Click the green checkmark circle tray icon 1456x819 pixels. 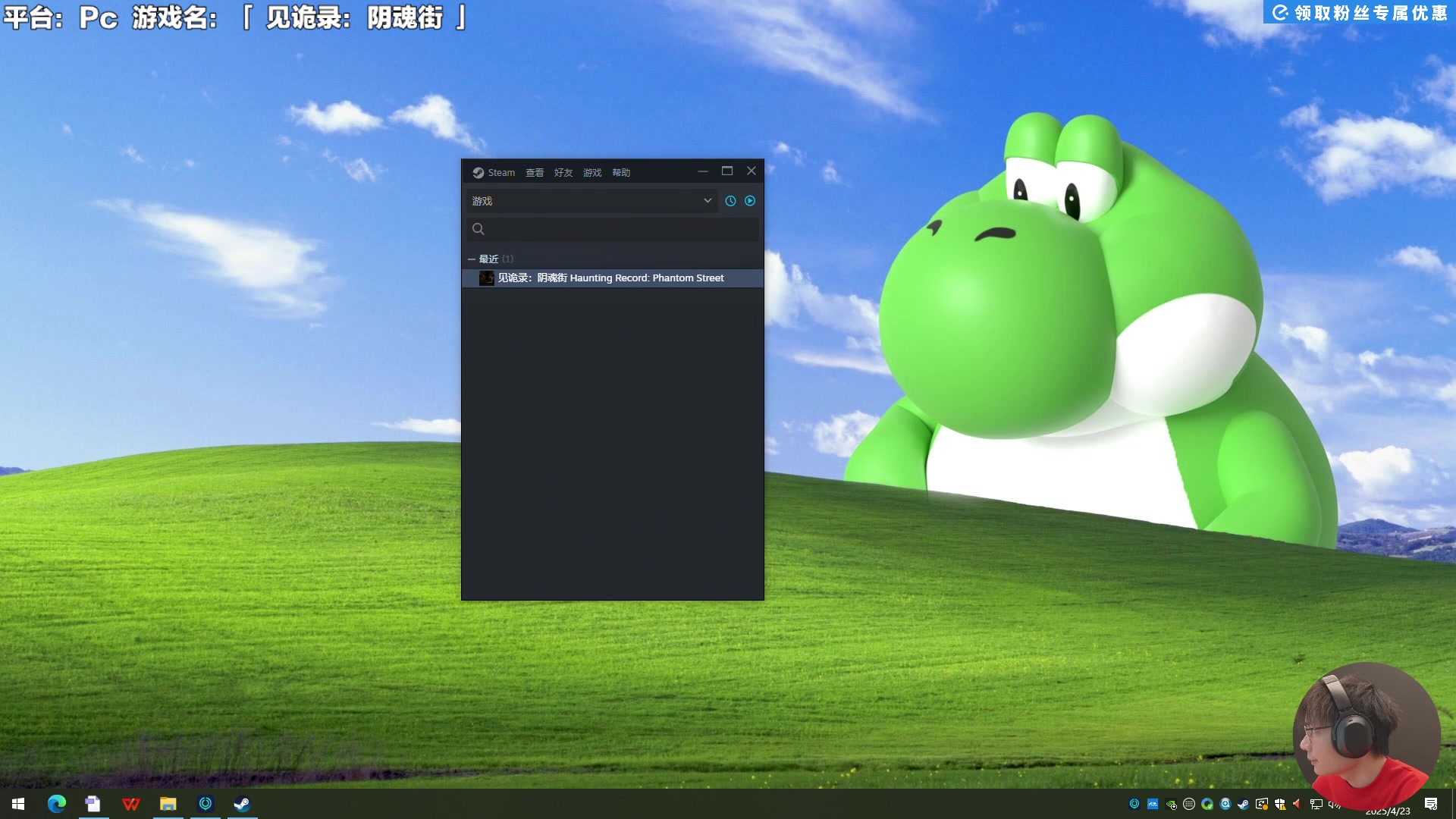(x=1207, y=804)
